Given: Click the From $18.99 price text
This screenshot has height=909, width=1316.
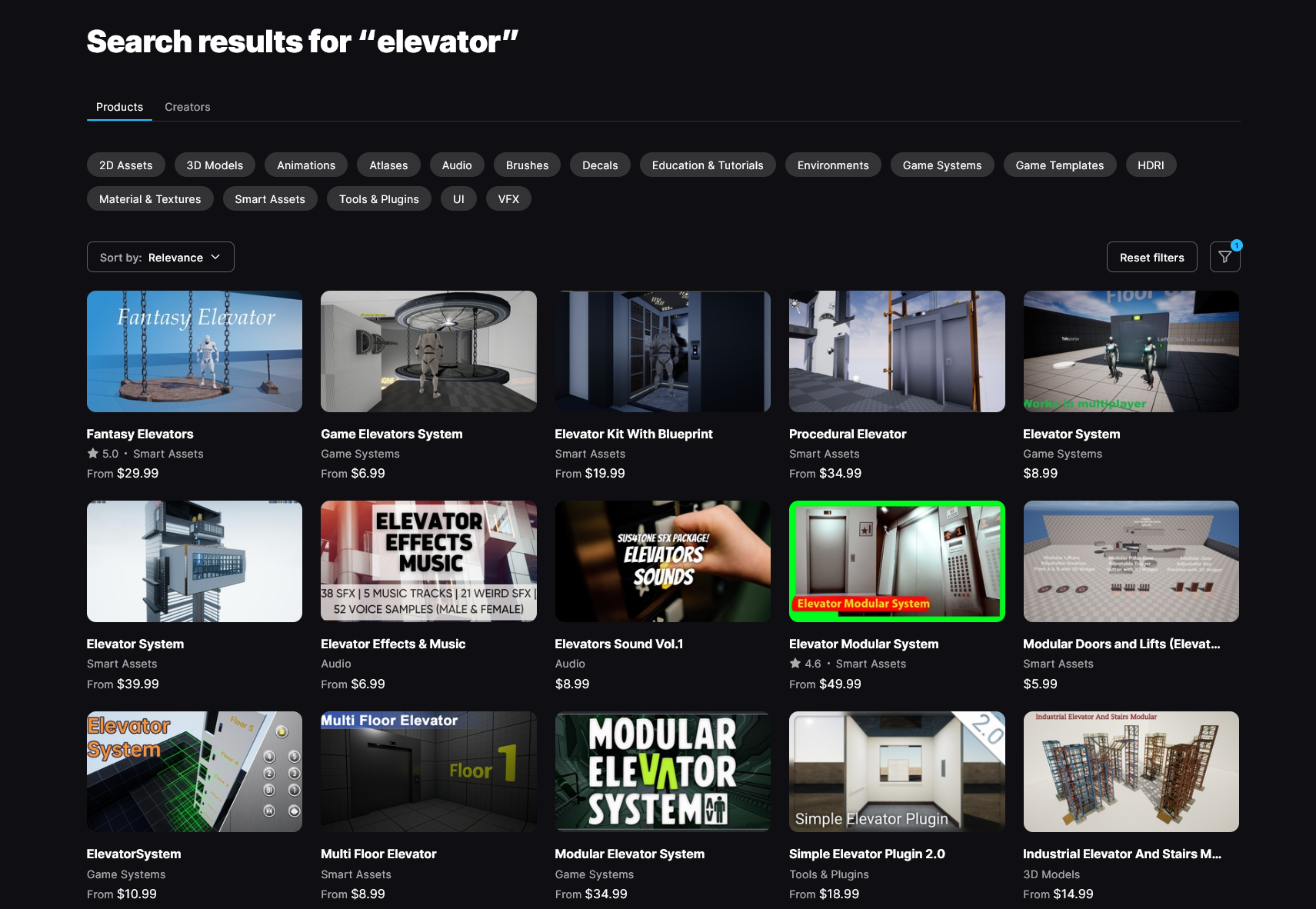Looking at the screenshot, I should click(825, 894).
